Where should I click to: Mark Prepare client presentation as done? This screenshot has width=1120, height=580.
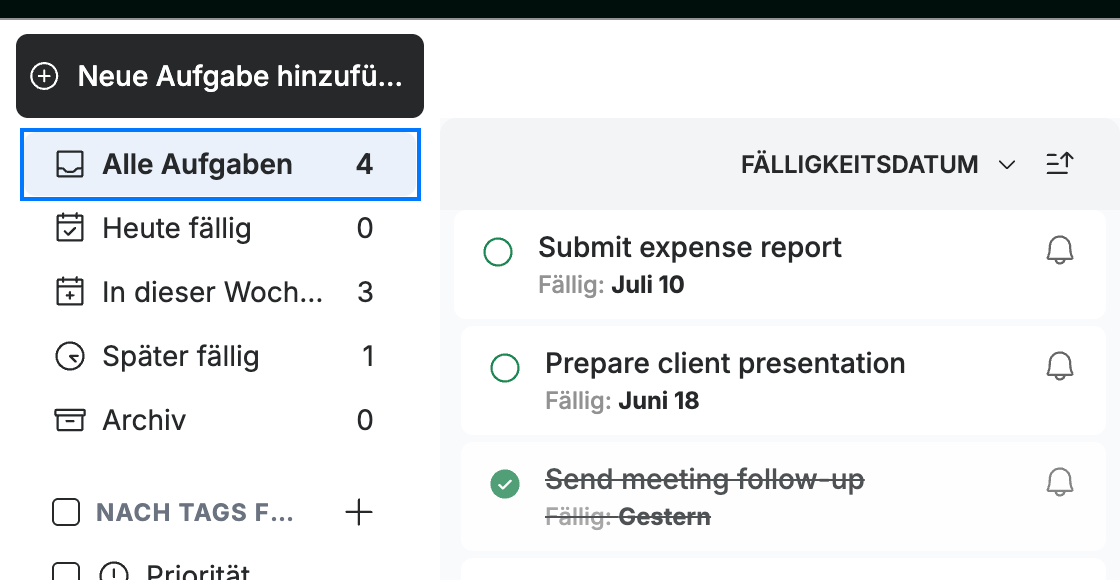(x=505, y=368)
